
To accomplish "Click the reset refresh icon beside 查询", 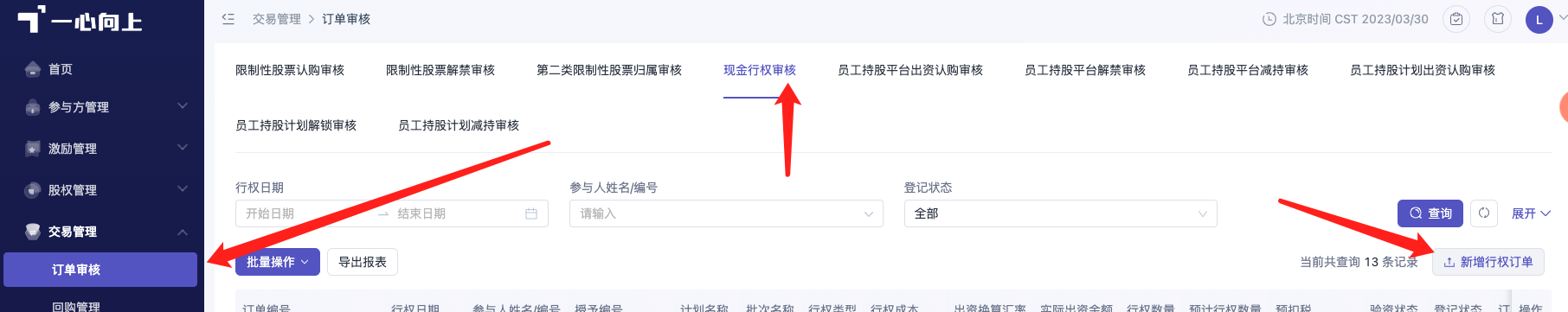I will [x=1484, y=213].
